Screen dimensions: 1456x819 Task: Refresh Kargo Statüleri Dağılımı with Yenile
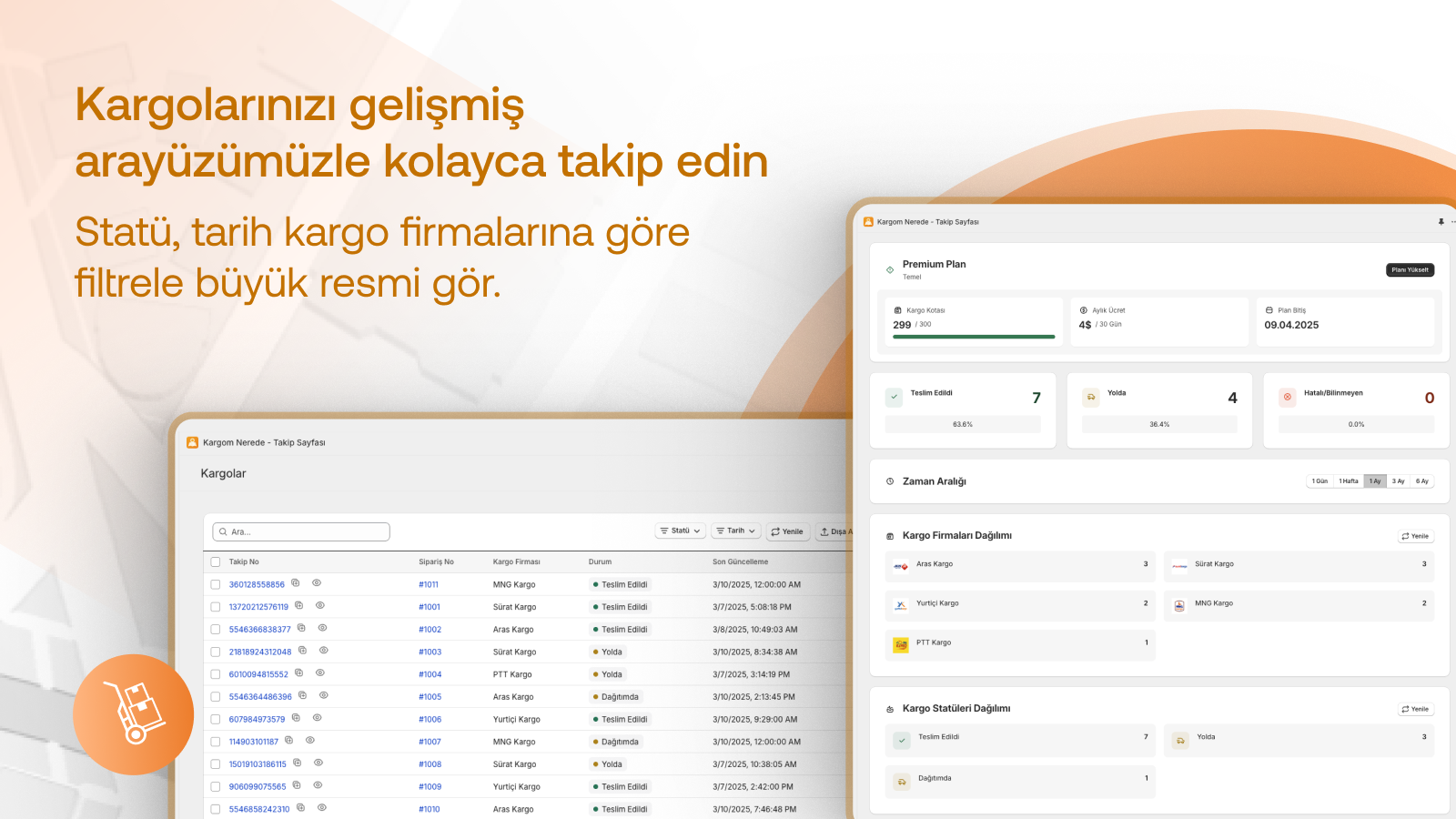[x=1415, y=709]
